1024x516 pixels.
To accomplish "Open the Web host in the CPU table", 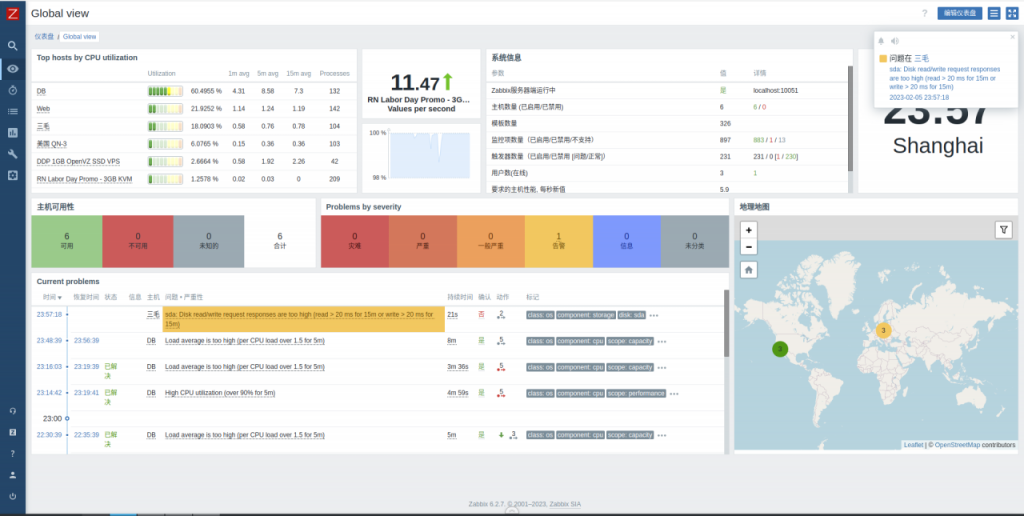I will (43, 108).
